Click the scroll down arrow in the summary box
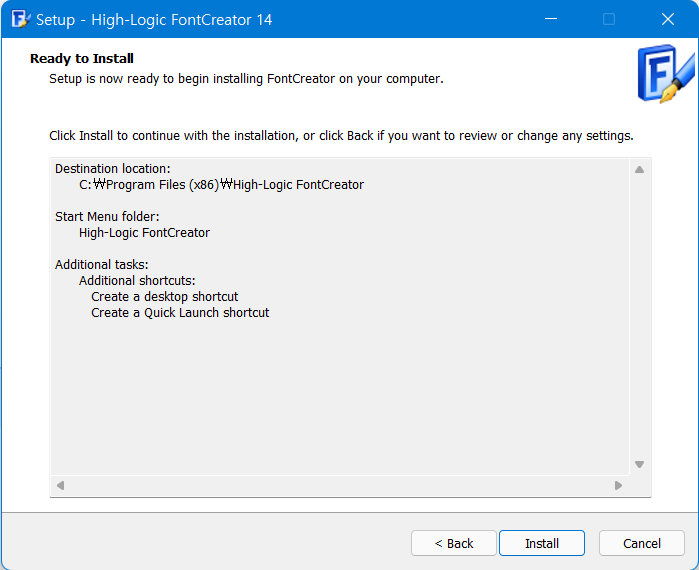The height and width of the screenshot is (570, 699). [x=639, y=464]
